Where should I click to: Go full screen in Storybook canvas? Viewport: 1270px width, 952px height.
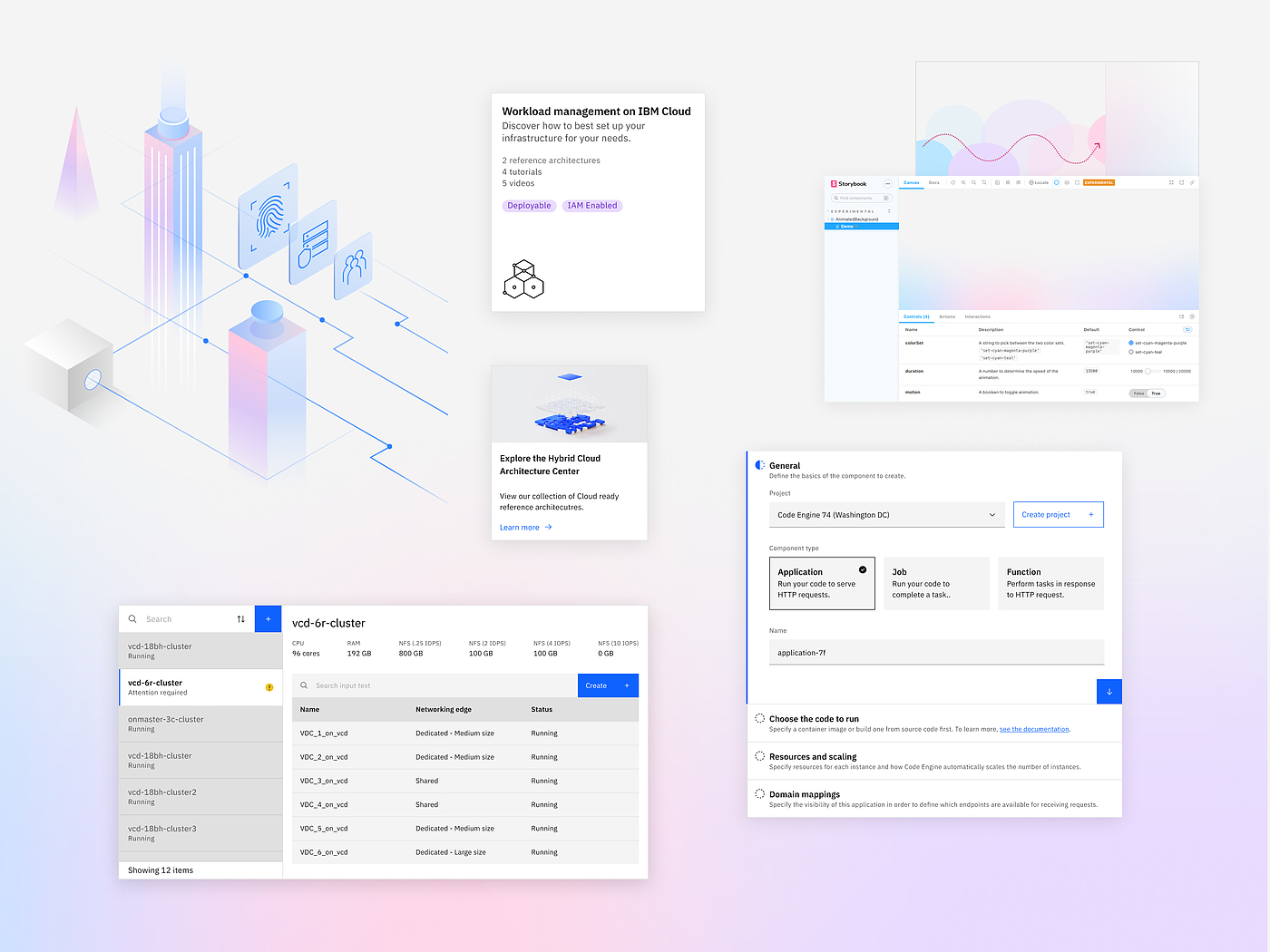point(1171,182)
